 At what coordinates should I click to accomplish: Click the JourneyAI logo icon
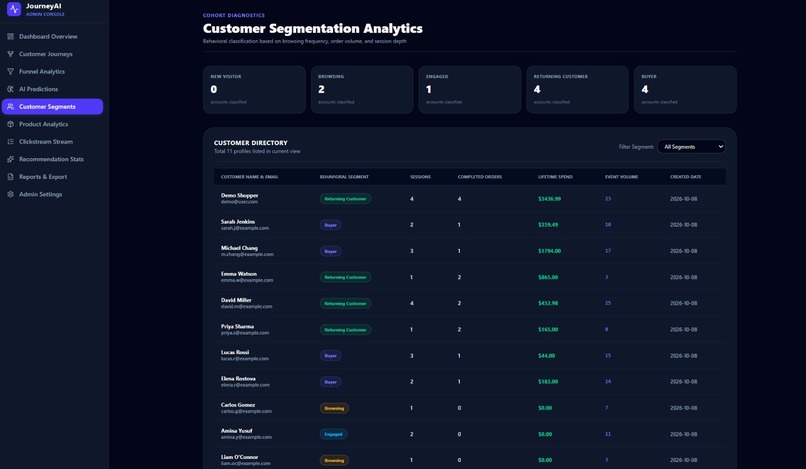pyautogui.click(x=14, y=9)
